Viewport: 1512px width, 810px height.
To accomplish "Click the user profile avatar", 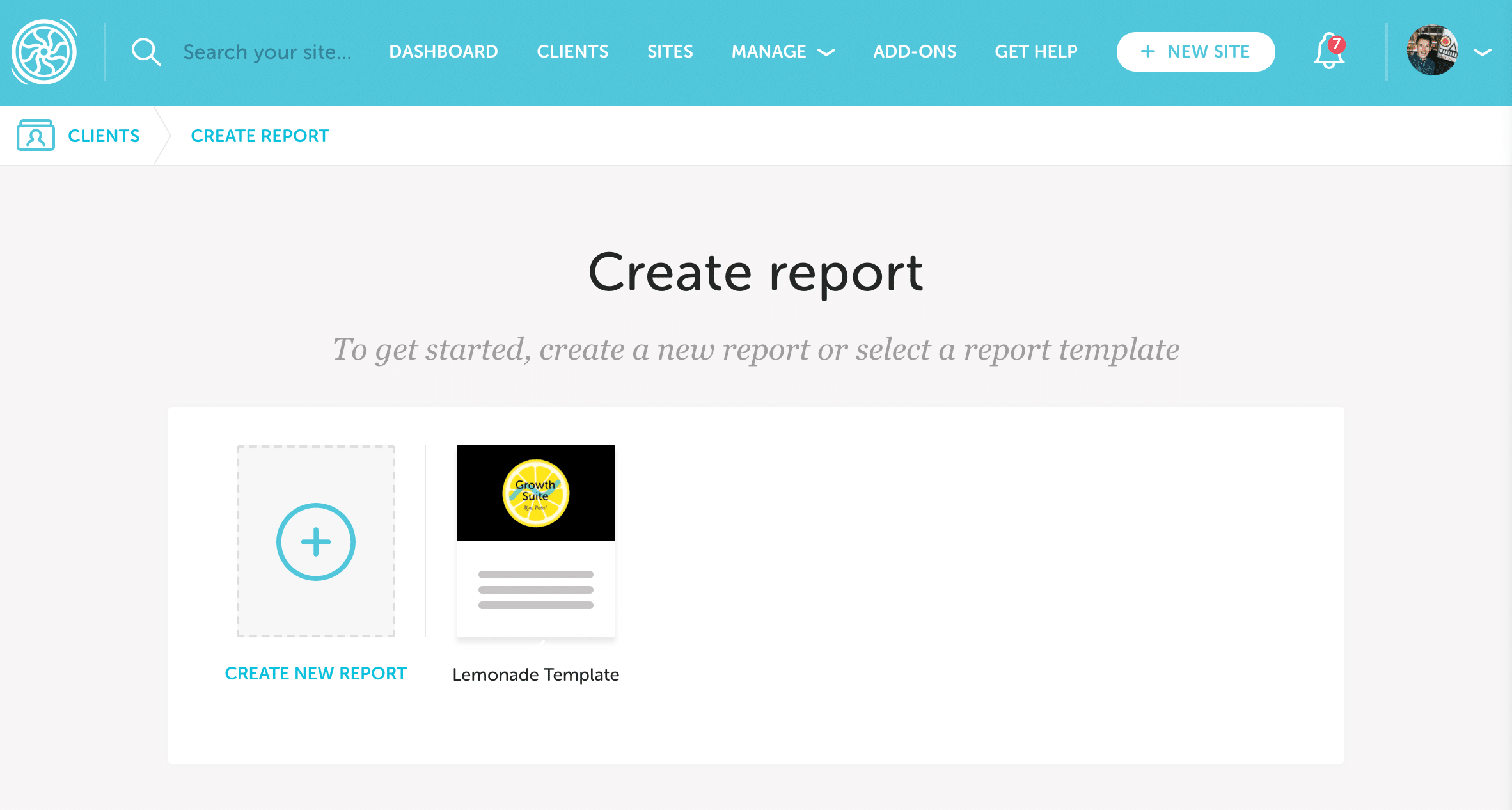I will (1432, 51).
